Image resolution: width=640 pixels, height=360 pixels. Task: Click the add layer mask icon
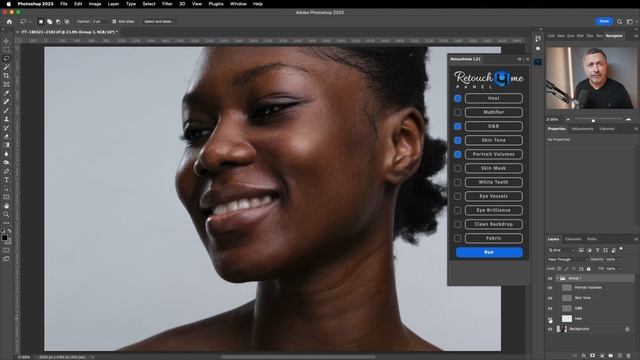pyautogui.click(x=593, y=356)
